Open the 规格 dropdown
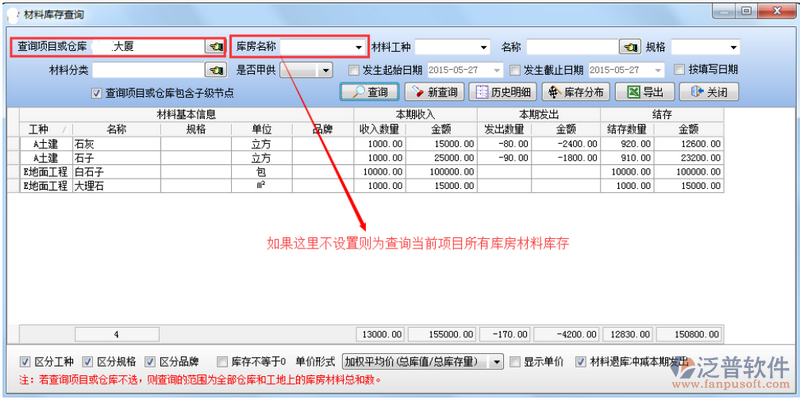This screenshot has width=800, height=400. pyautogui.click(x=734, y=47)
